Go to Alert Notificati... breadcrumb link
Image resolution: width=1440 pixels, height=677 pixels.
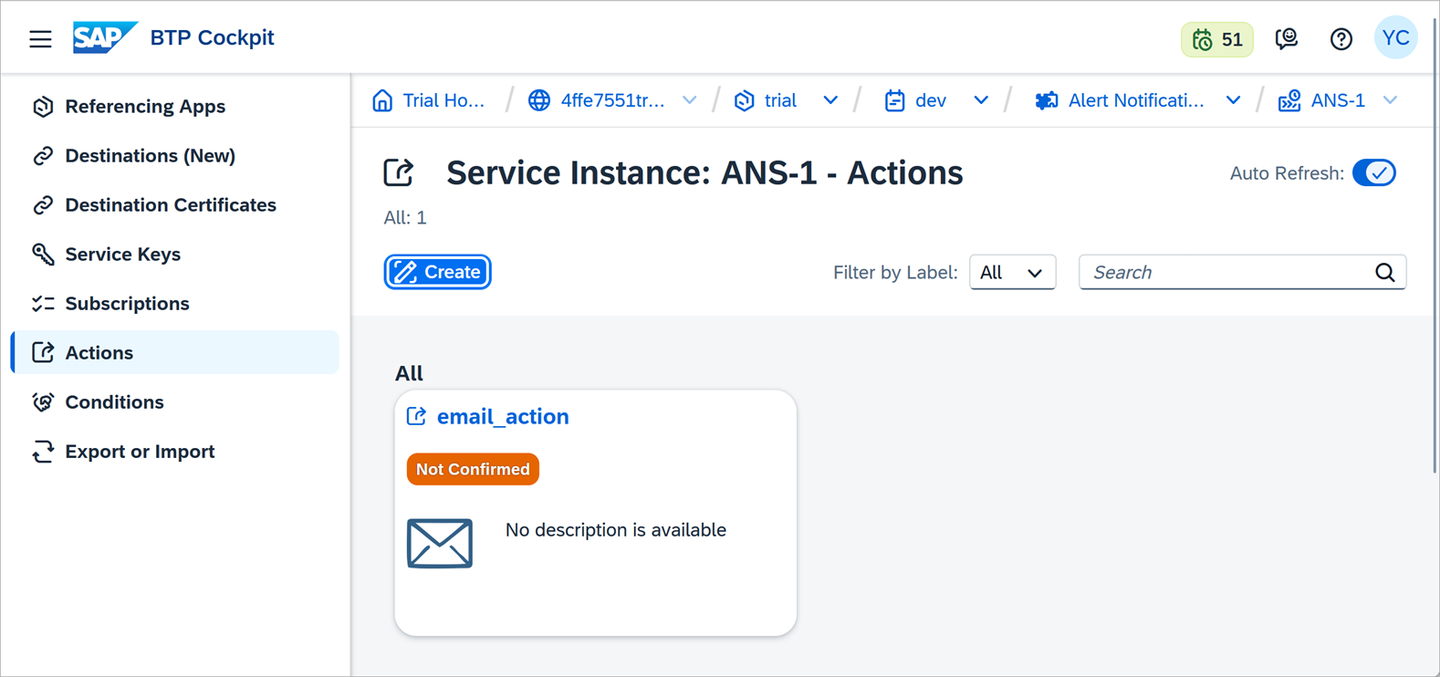tap(1137, 100)
